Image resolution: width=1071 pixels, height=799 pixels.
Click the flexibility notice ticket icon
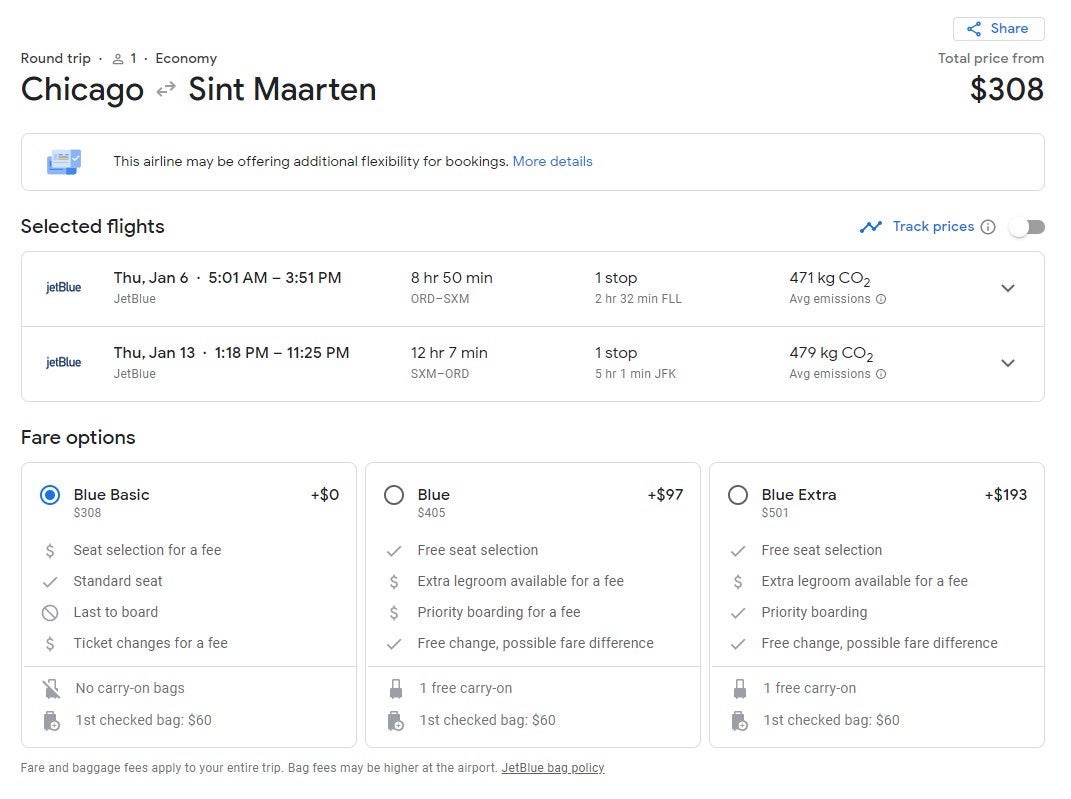(x=64, y=161)
